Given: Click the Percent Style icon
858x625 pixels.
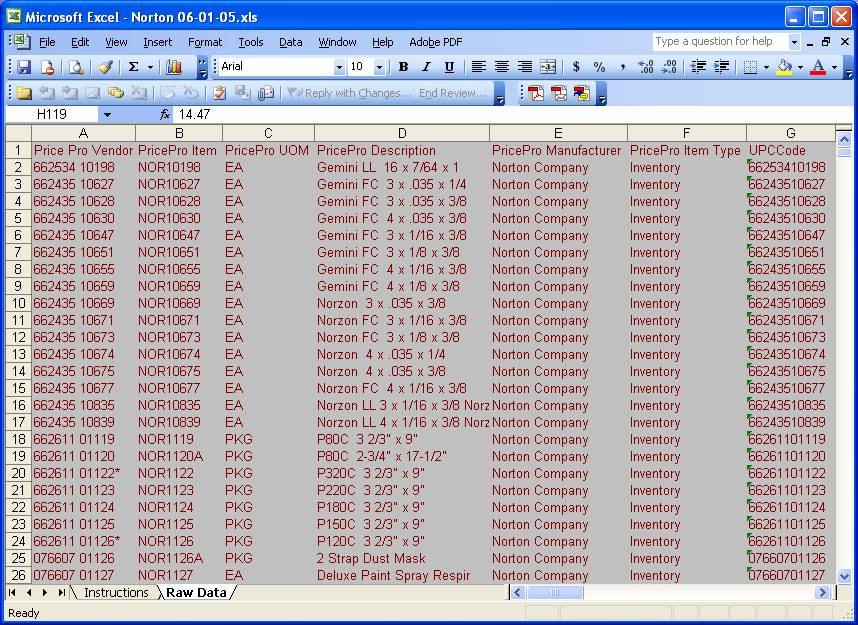Looking at the screenshot, I should [x=599, y=67].
